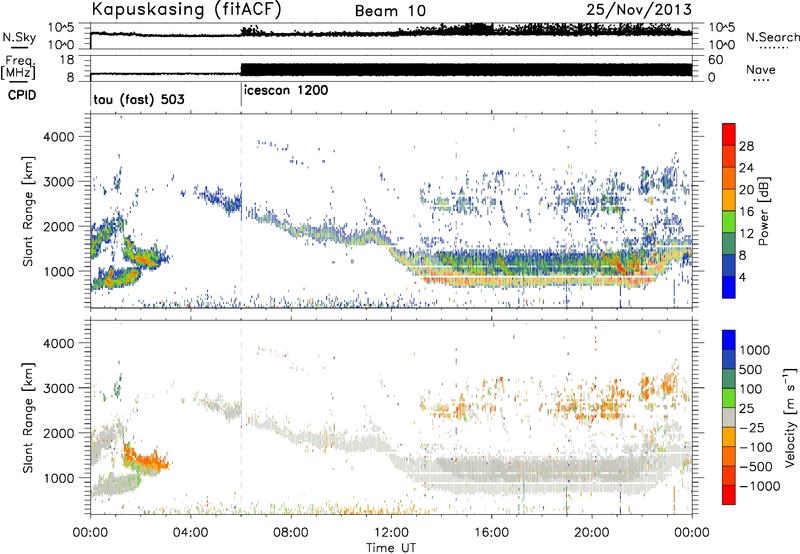The width and height of the screenshot is (800, 554).
Task: Click the "04:00" time tick label
Action: [x=190, y=533]
